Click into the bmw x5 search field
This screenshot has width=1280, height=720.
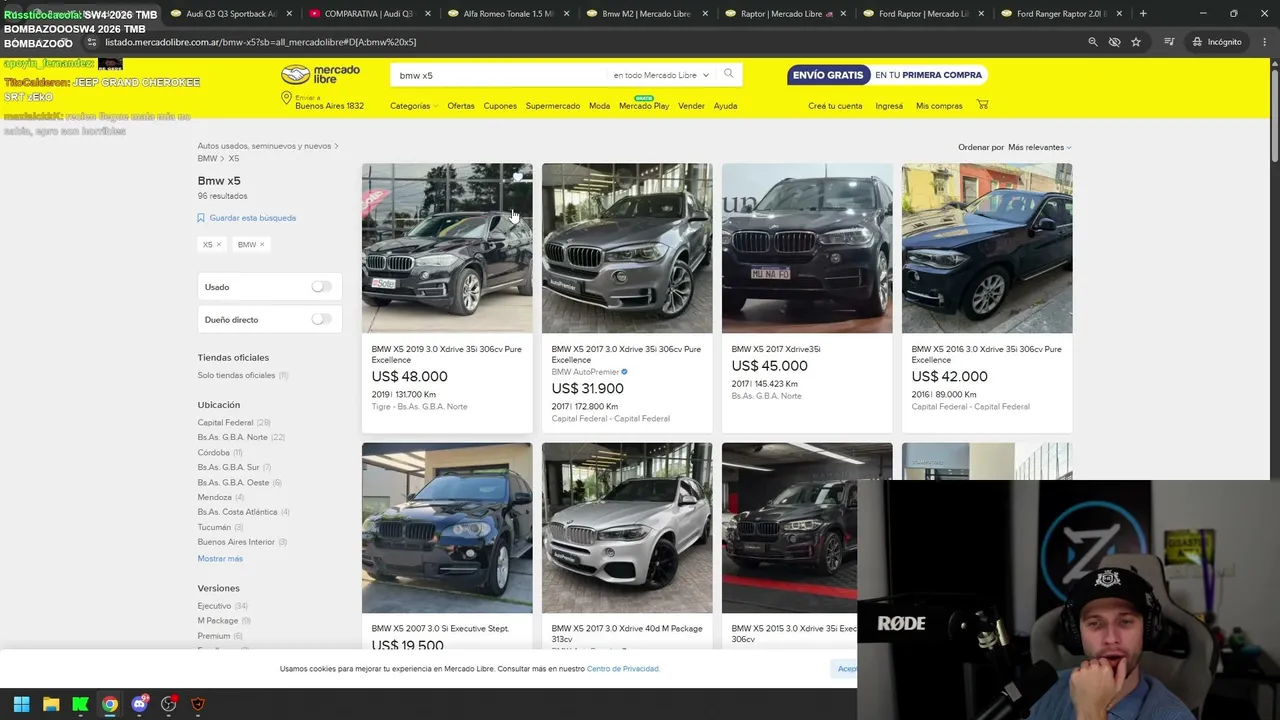tap(500, 75)
